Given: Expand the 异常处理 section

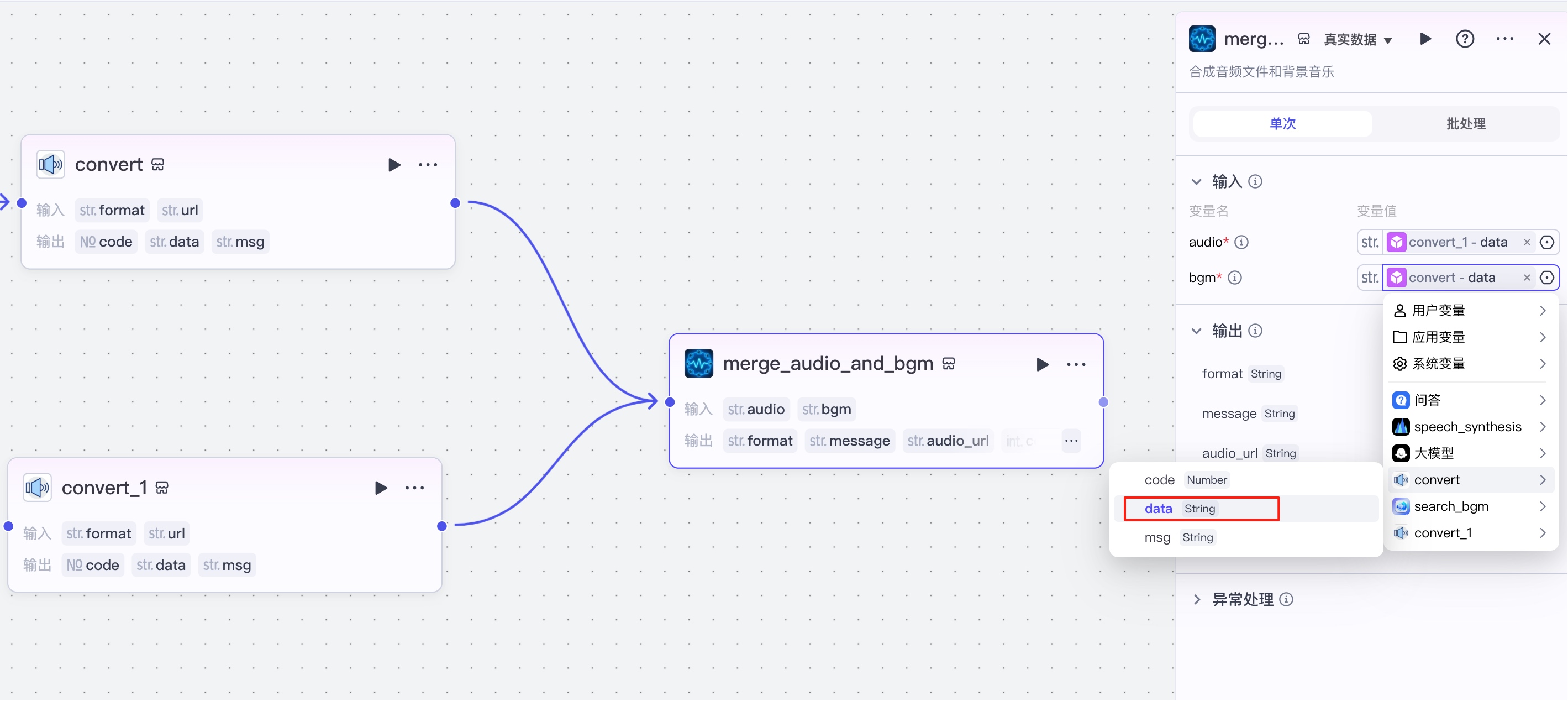Looking at the screenshot, I should [x=1197, y=599].
